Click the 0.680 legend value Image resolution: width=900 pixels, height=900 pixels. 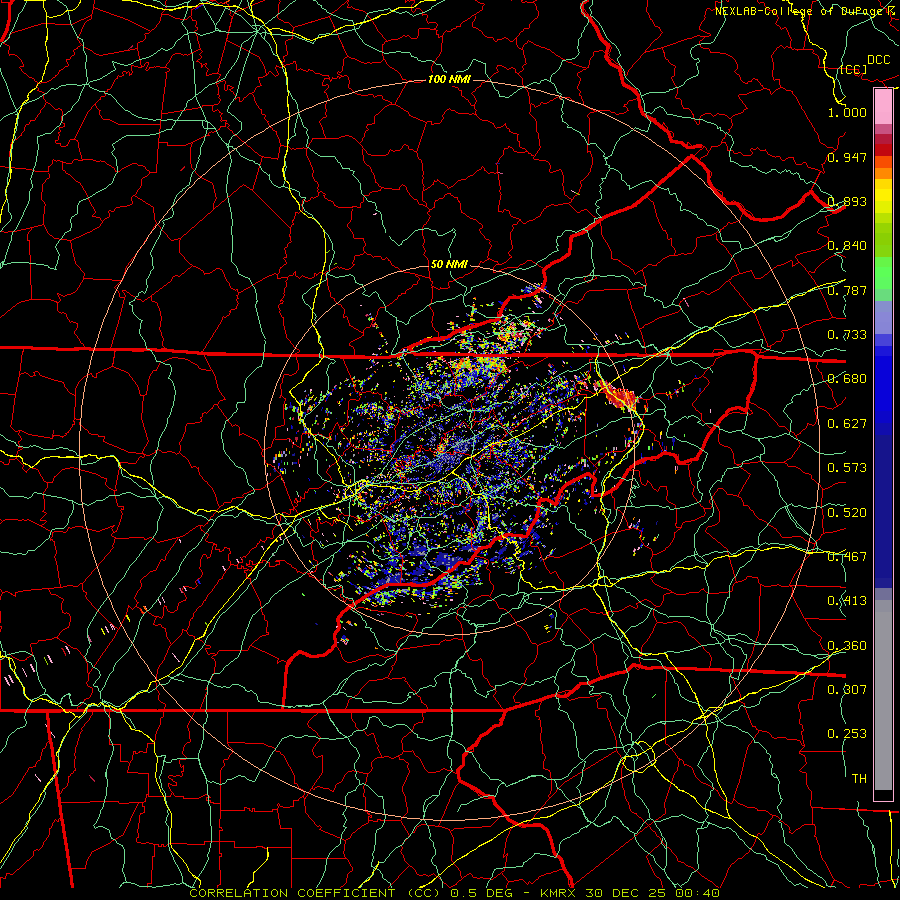click(x=847, y=379)
